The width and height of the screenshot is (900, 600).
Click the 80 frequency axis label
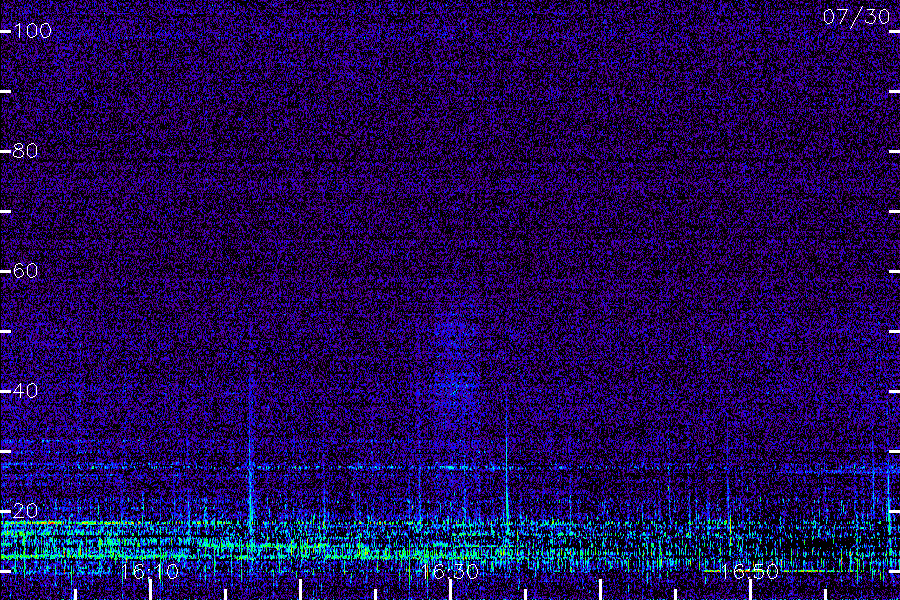(x=25, y=151)
